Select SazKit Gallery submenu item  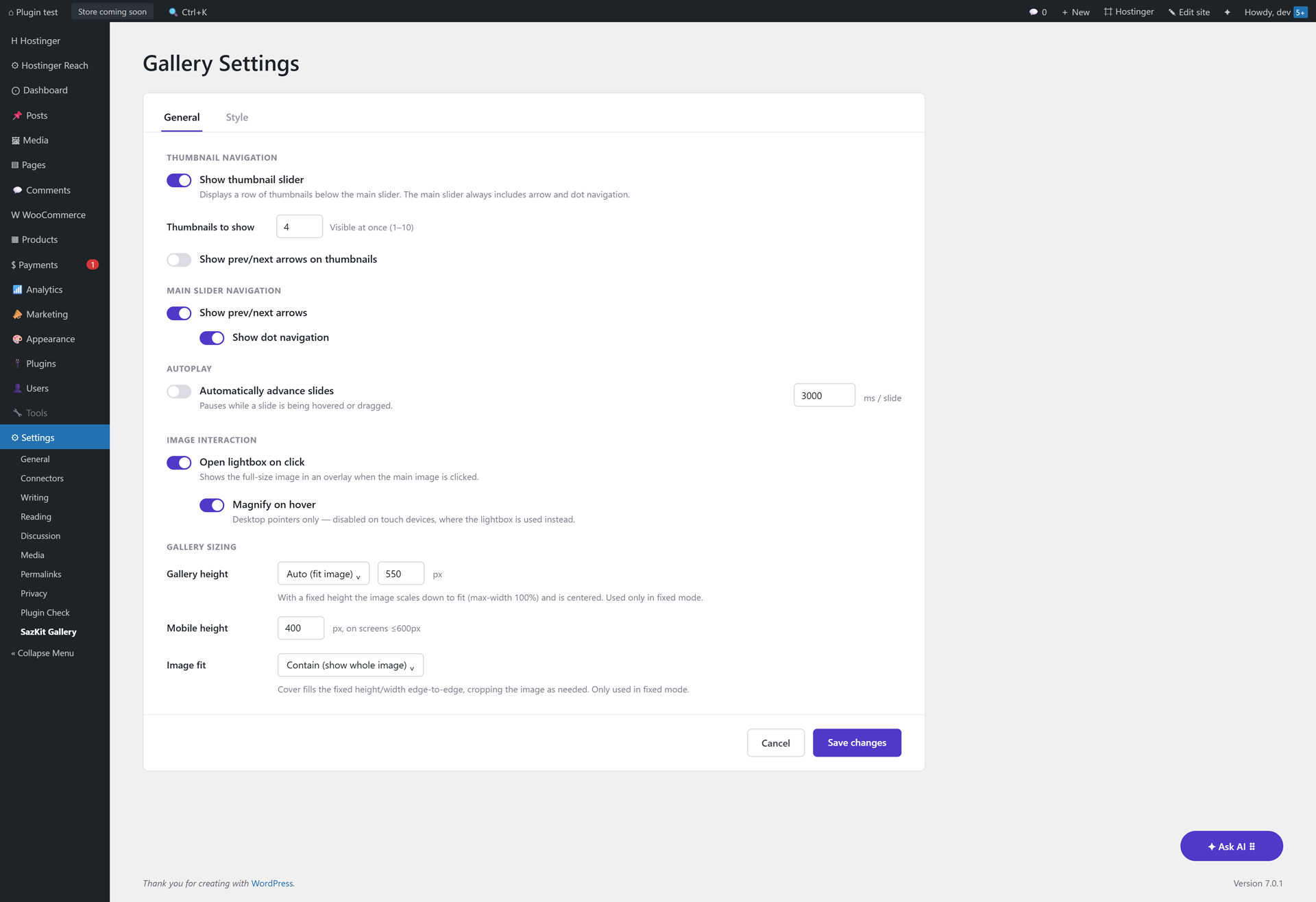click(x=49, y=632)
